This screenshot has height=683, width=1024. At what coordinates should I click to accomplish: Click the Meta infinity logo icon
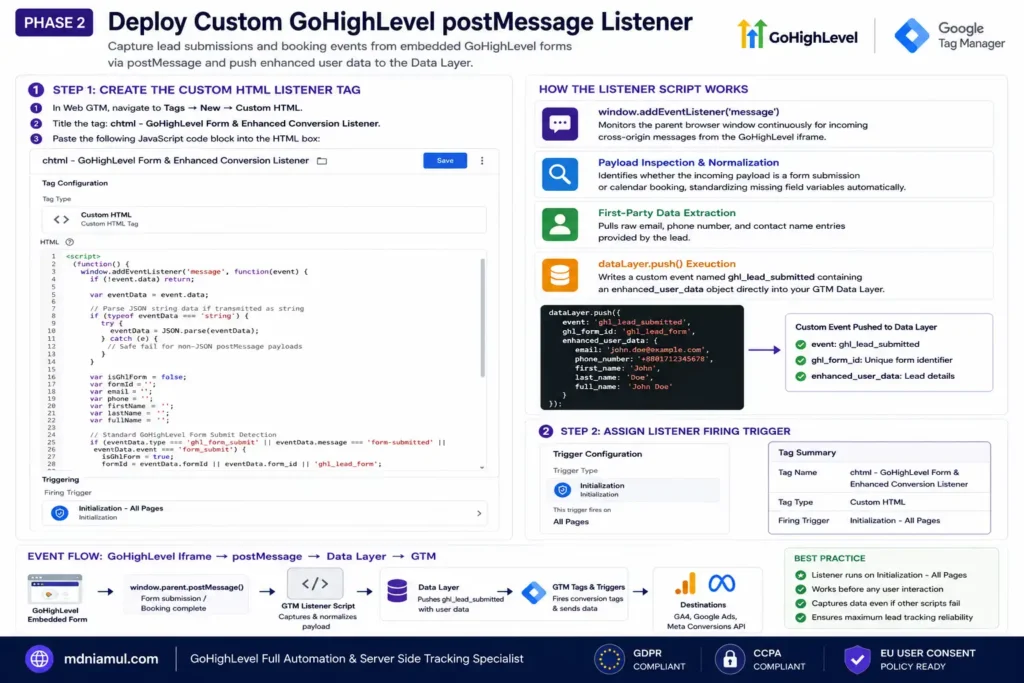coord(722,583)
